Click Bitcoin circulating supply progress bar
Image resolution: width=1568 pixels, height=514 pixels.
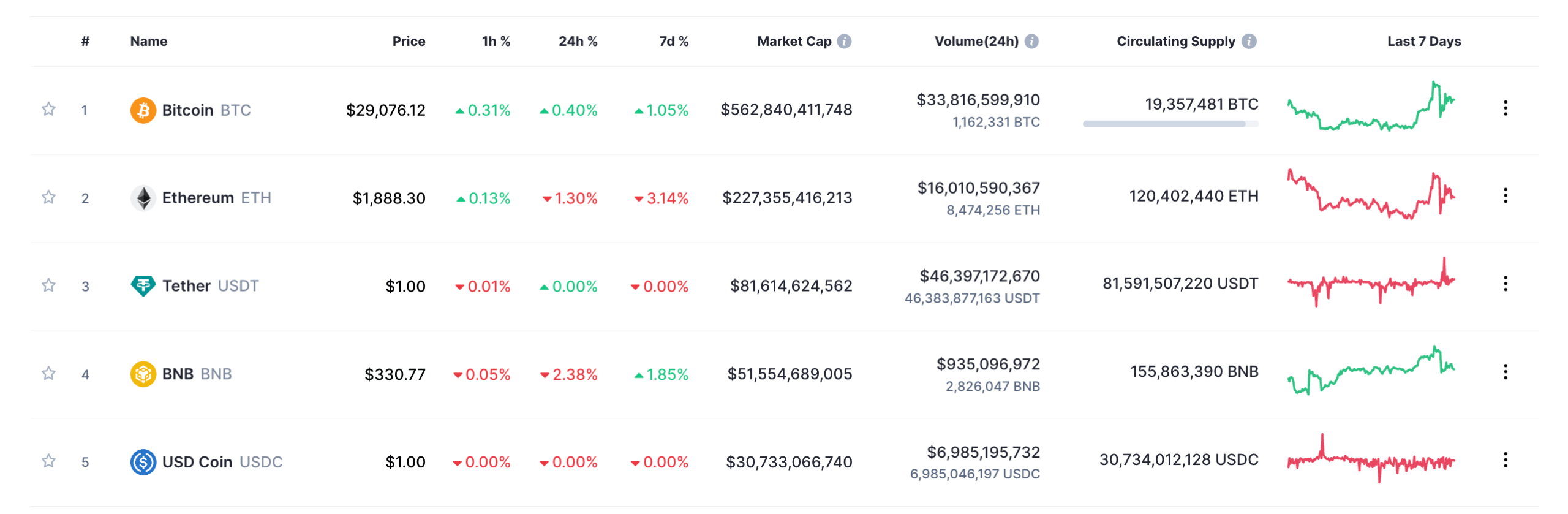pos(1170,124)
